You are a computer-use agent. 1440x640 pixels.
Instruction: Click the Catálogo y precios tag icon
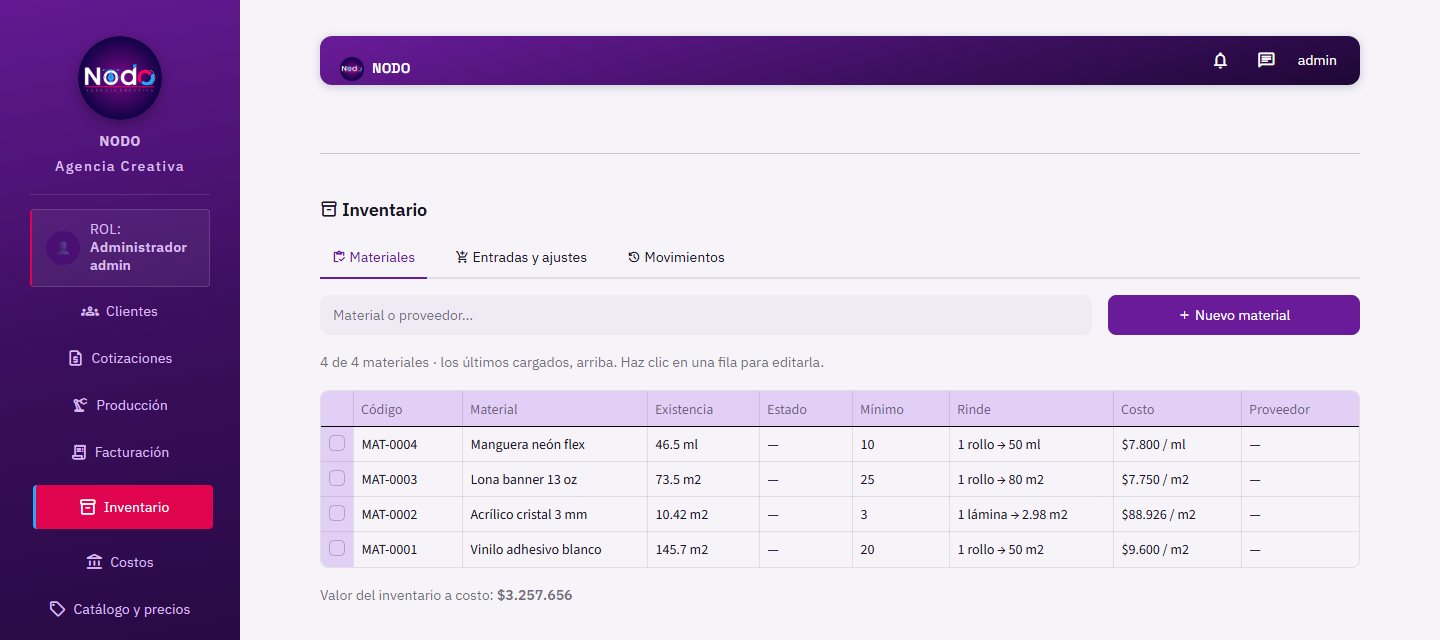point(58,609)
